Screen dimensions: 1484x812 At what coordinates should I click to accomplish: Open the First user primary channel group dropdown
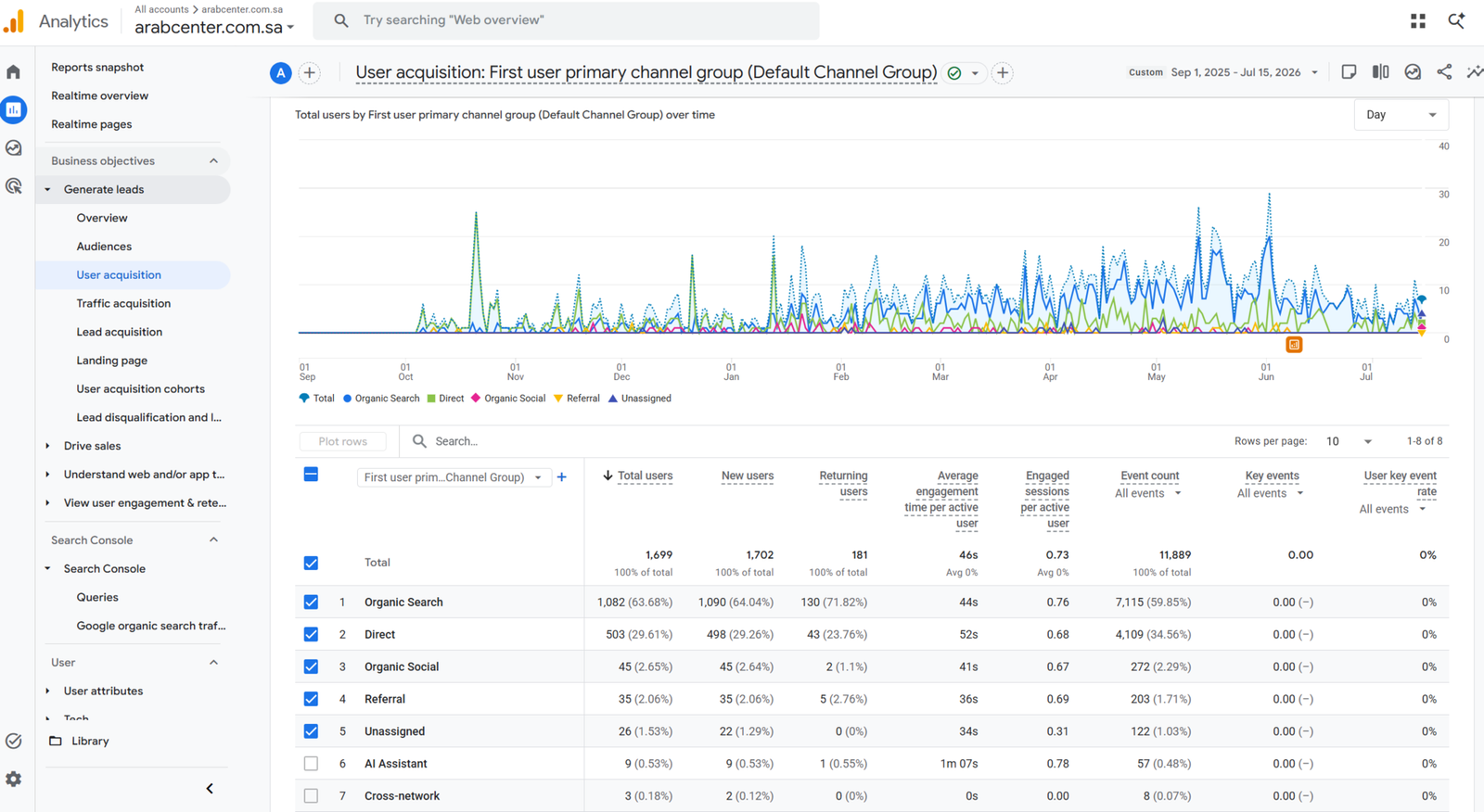[x=454, y=477]
